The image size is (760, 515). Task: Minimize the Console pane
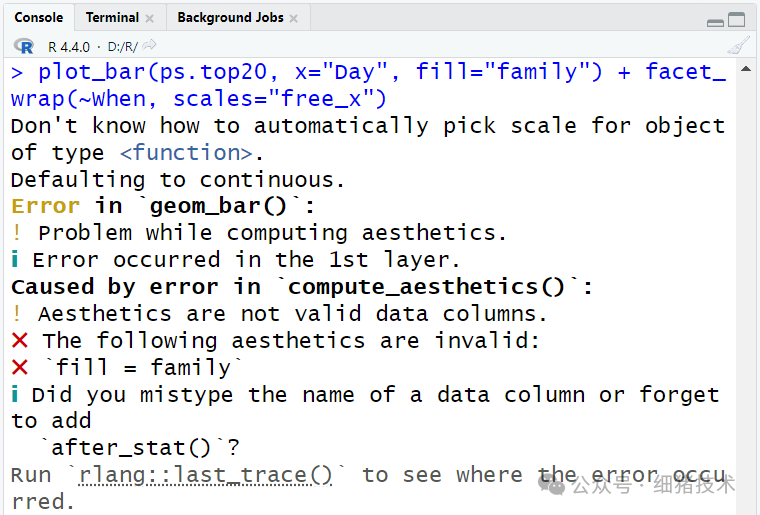tap(715, 20)
